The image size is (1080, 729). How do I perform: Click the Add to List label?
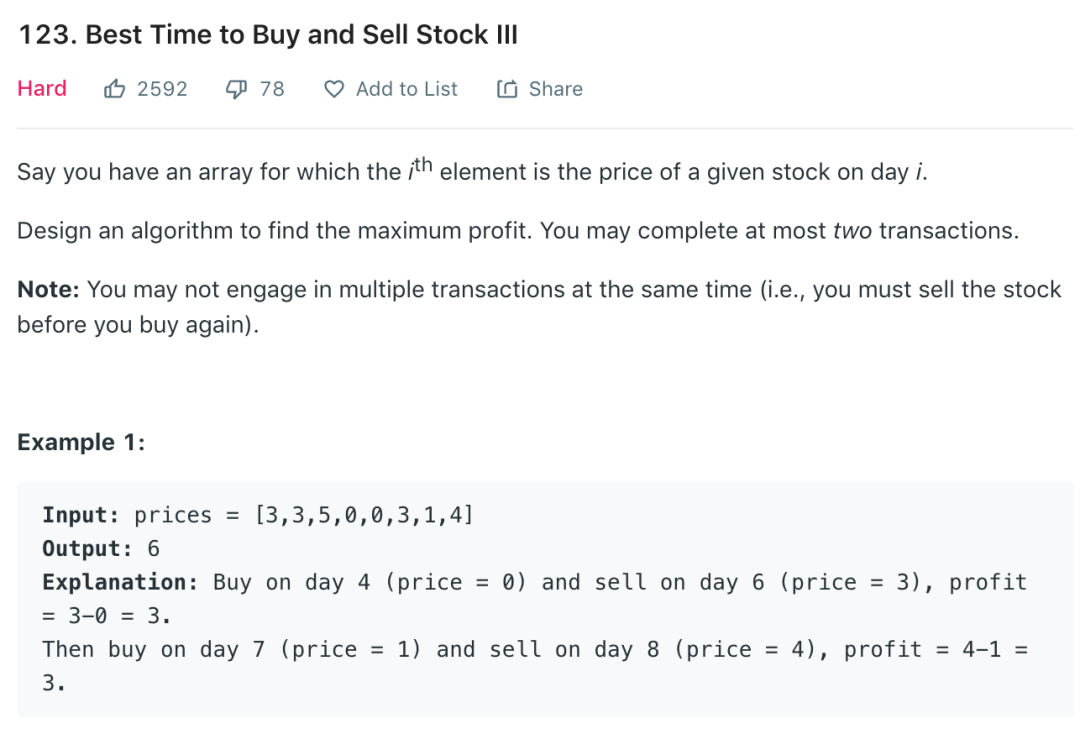[x=406, y=89]
